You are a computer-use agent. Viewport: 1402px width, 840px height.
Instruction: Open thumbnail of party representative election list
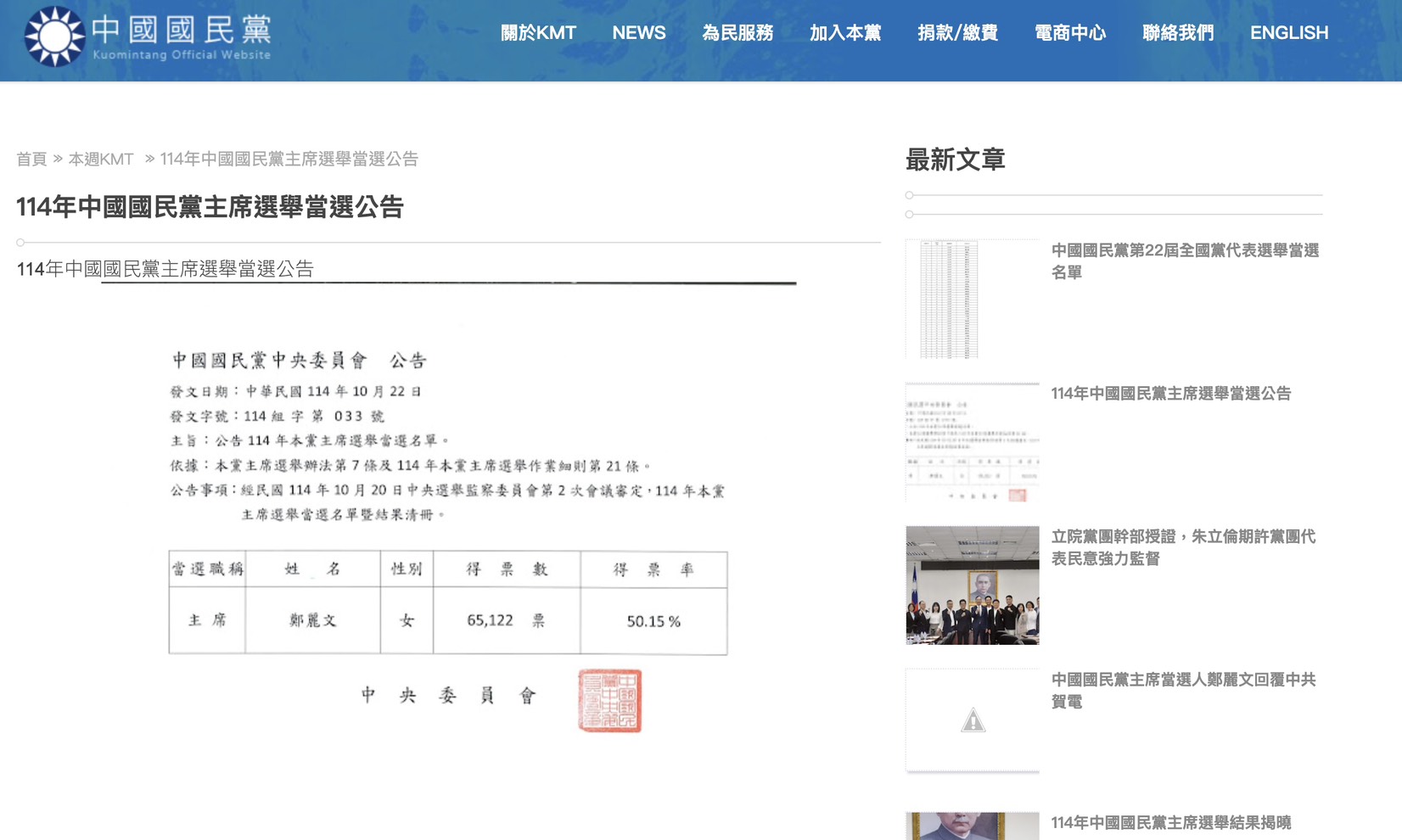972,300
